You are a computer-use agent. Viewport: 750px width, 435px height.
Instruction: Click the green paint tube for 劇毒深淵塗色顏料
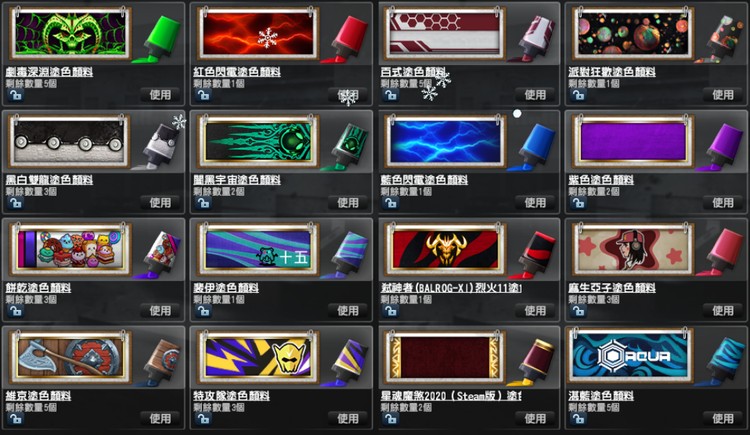pos(158,39)
